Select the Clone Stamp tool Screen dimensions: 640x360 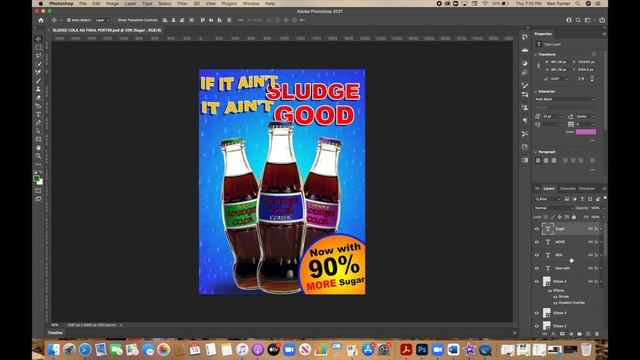point(38,89)
